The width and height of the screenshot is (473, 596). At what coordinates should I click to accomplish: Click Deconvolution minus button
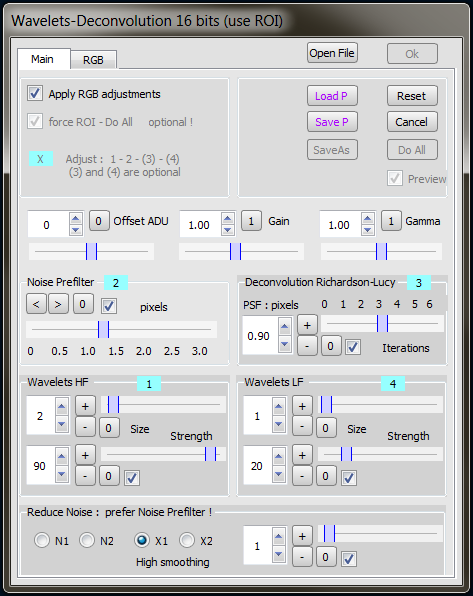pos(307,346)
